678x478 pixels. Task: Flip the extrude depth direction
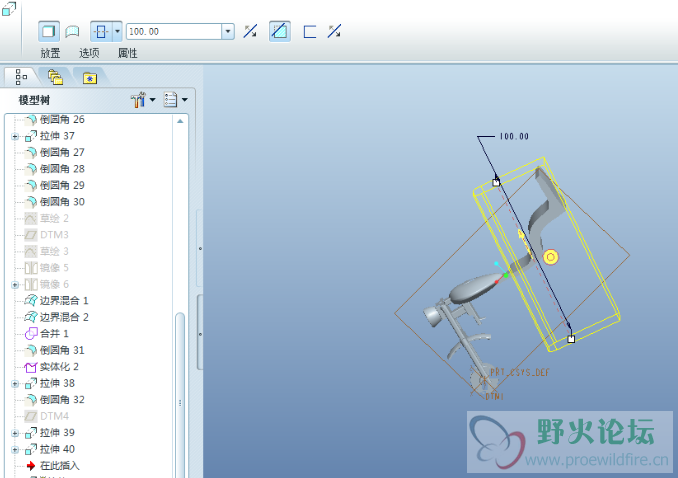(250, 31)
